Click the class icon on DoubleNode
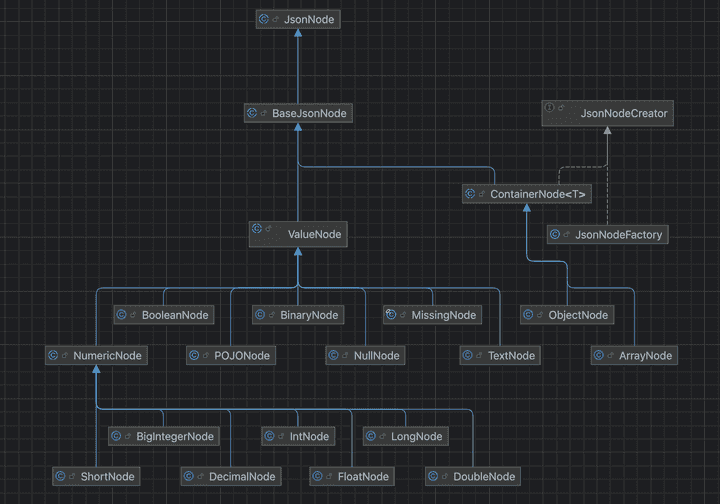The image size is (720, 504). coord(433,476)
